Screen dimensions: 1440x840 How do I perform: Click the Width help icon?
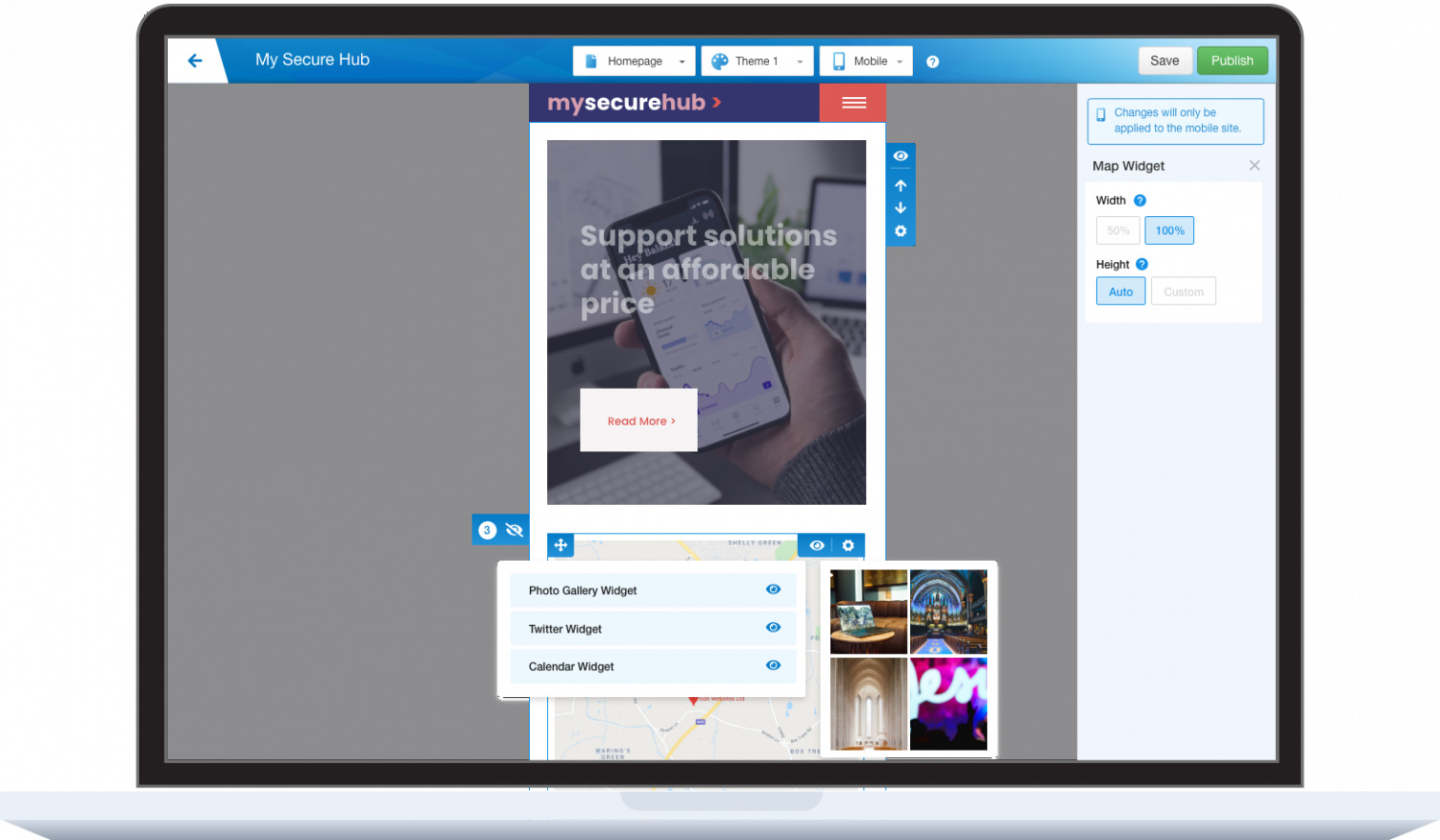(1140, 201)
